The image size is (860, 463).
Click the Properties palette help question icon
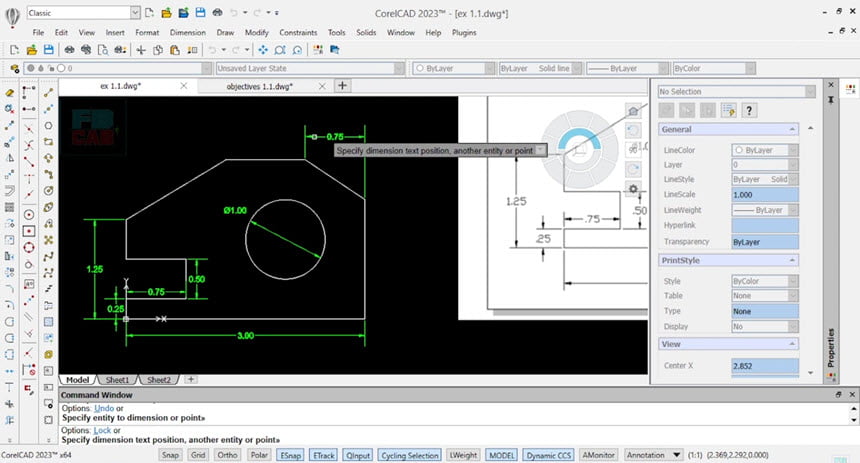click(x=749, y=110)
